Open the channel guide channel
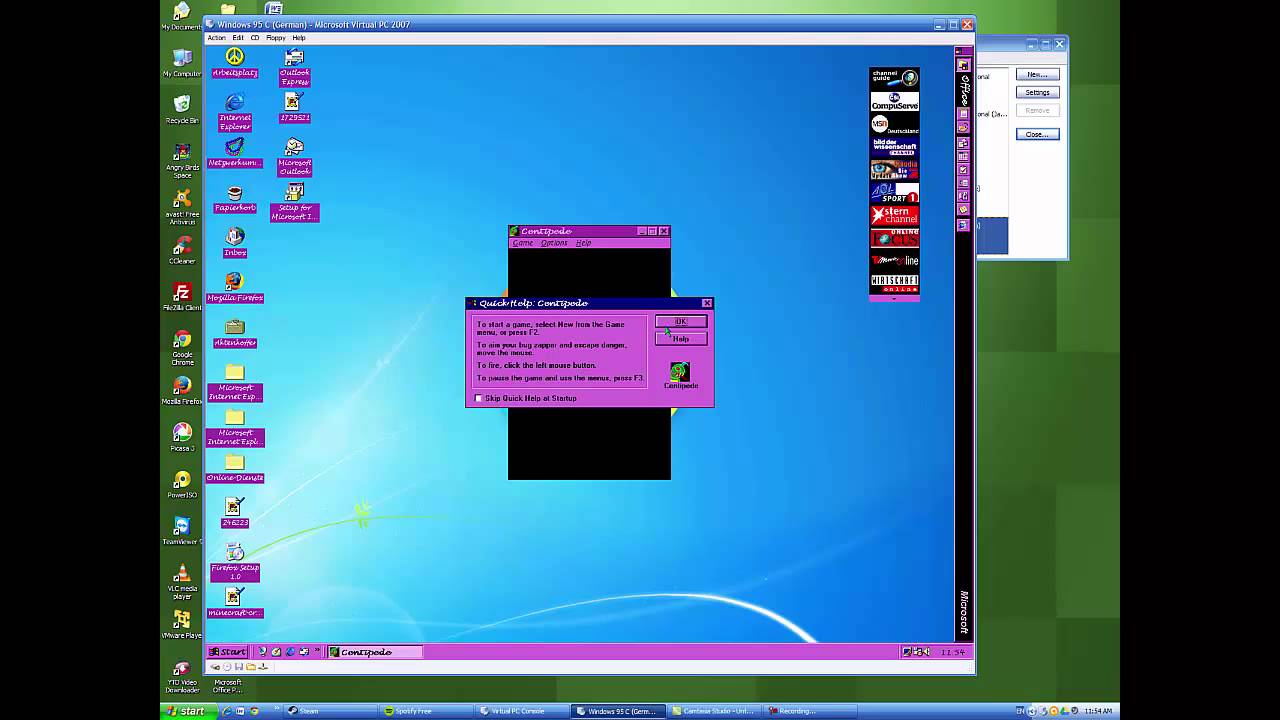Image resolution: width=1280 pixels, height=720 pixels. coord(894,78)
